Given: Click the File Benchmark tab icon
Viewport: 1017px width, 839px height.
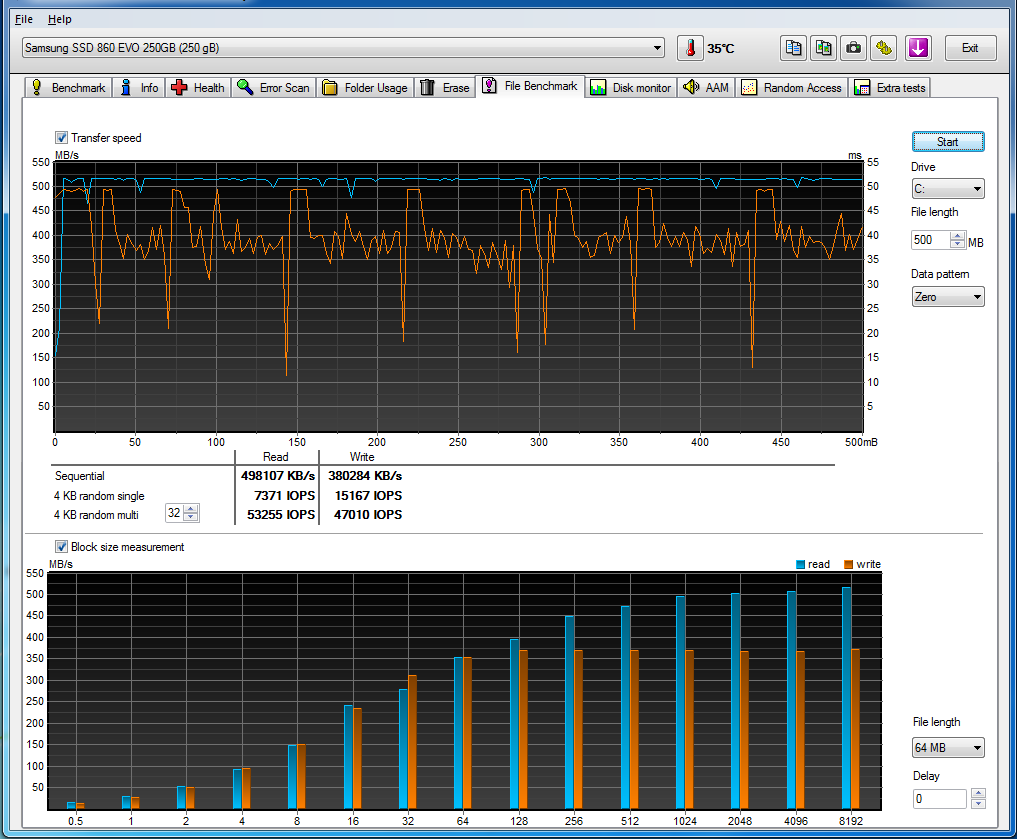Looking at the screenshot, I should click(x=490, y=86).
